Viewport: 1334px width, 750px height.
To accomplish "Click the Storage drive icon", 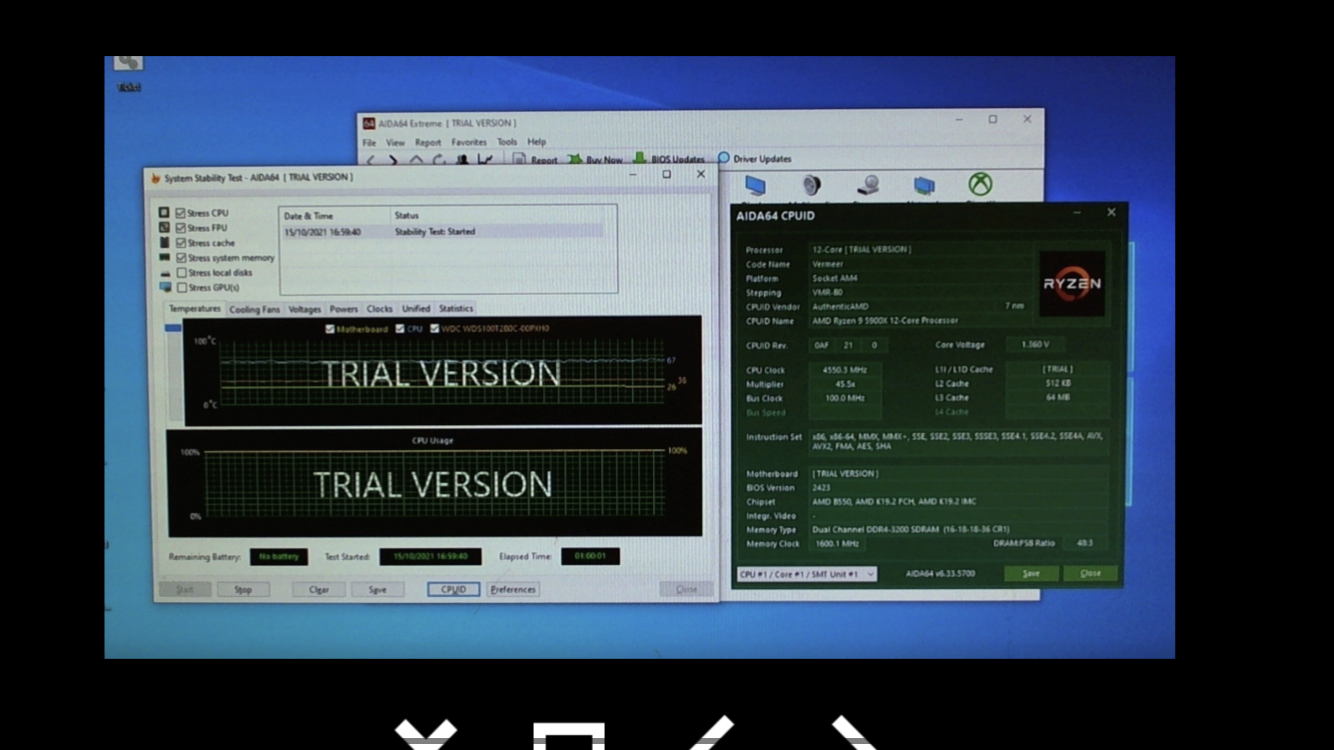I will click(868, 186).
